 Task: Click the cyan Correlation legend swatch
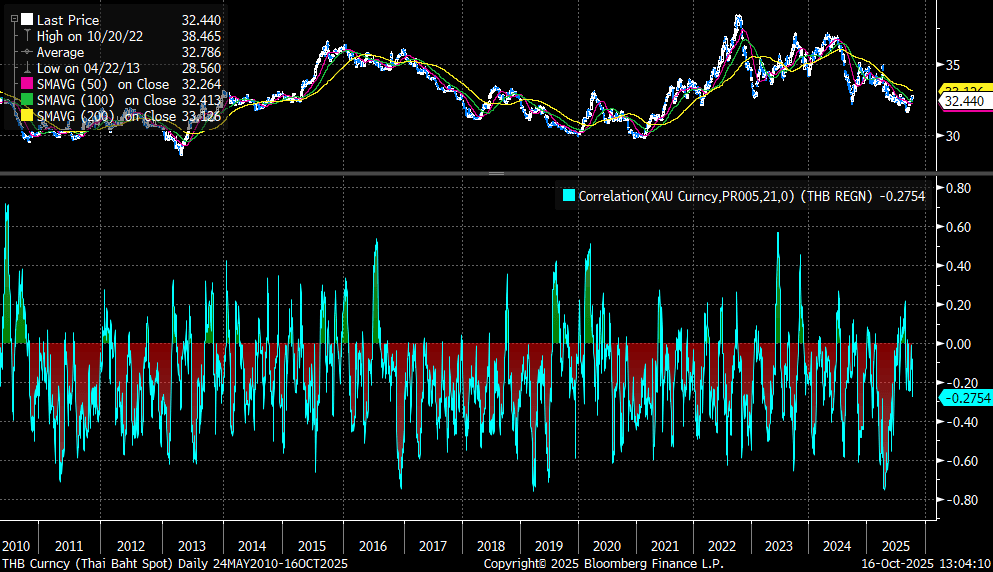click(x=569, y=196)
